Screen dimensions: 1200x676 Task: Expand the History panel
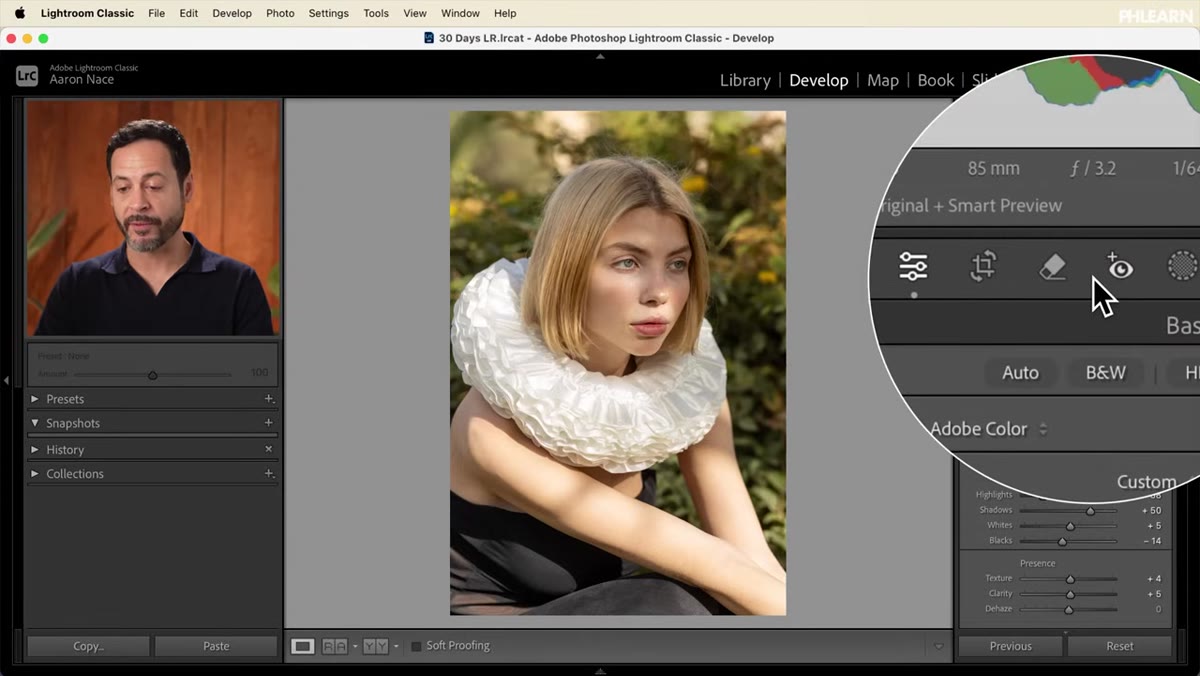(35, 450)
